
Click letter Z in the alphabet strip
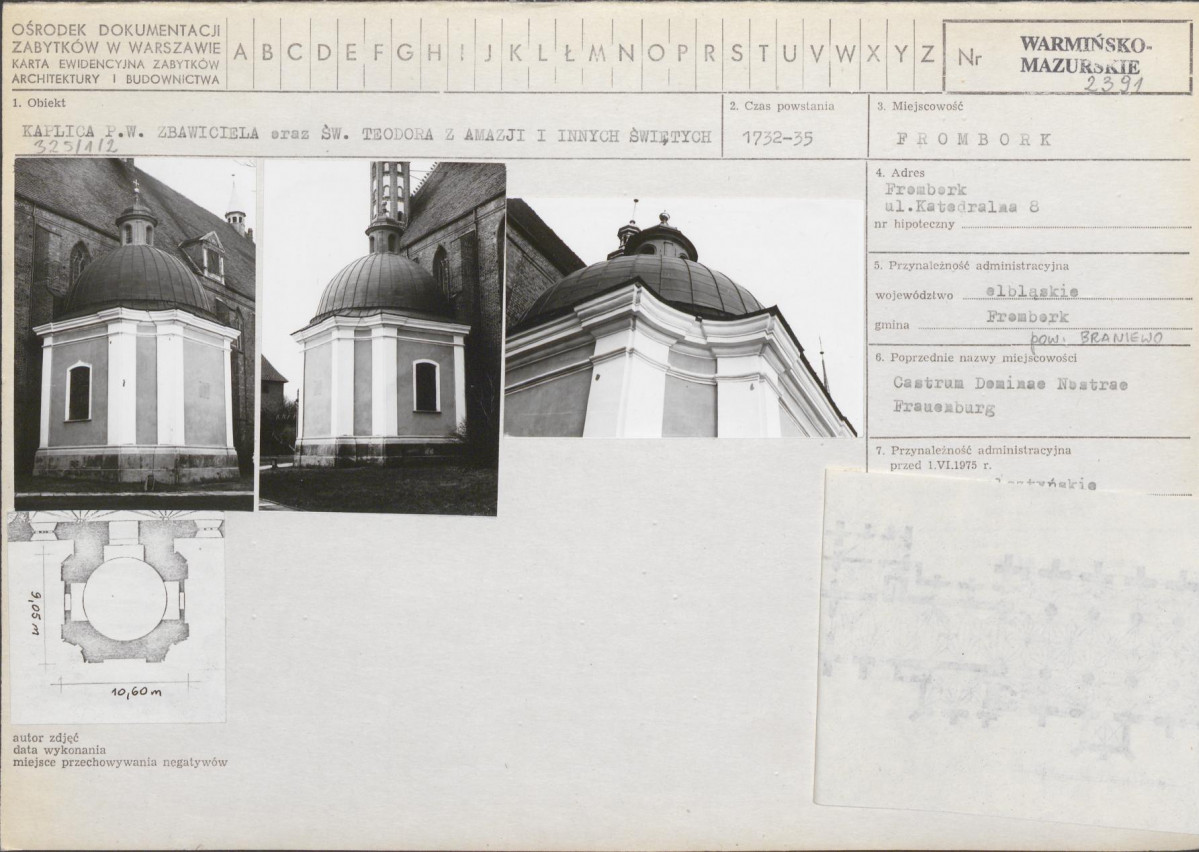pyautogui.click(x=927, y=54)
